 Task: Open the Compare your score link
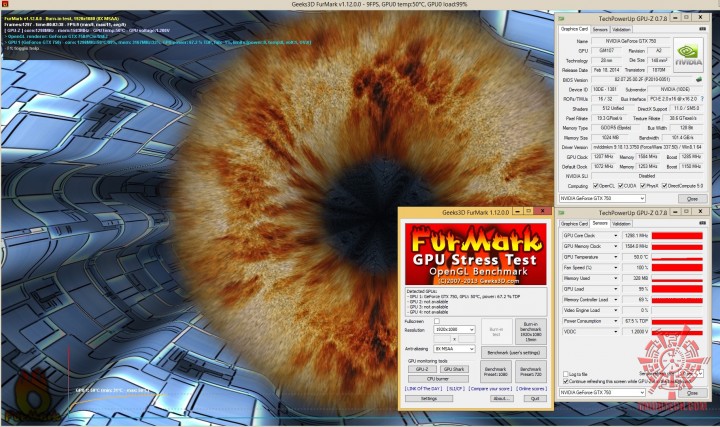[489, 388]
